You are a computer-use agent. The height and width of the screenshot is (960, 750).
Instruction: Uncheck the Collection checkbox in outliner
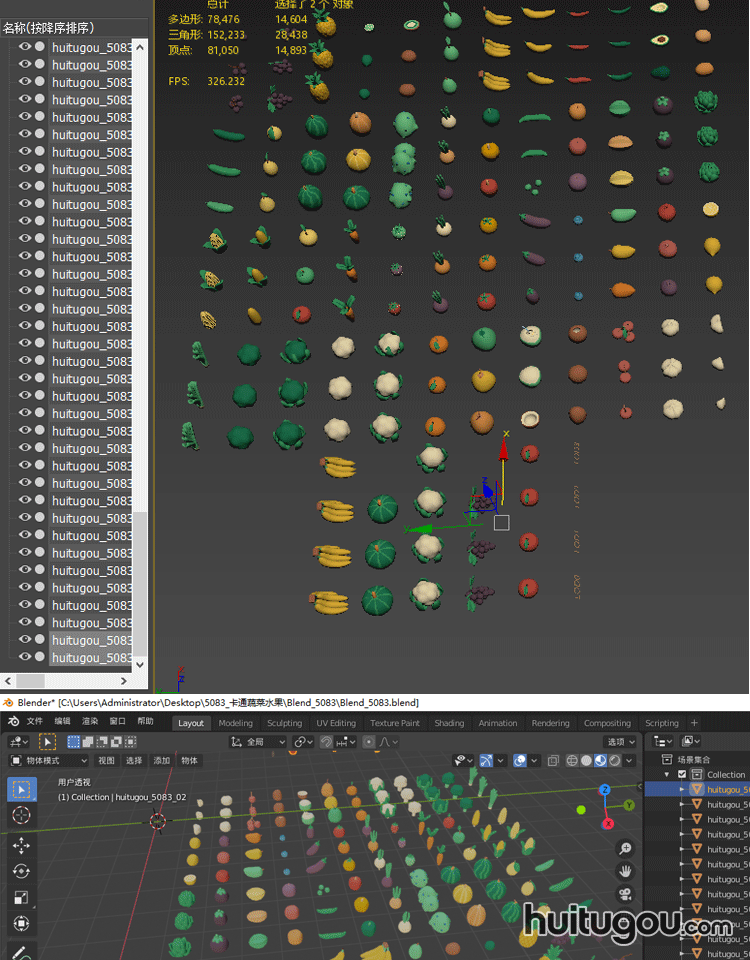click(x=682, y=774)
